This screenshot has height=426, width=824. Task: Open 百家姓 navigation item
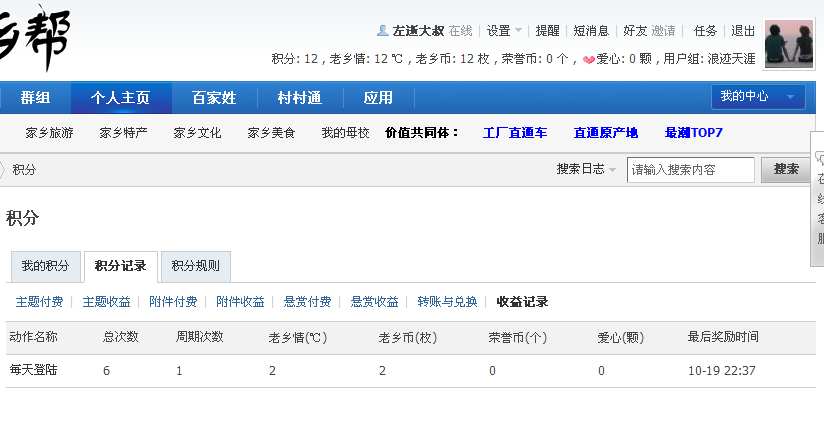pyautogui.click(x=214, y=98)
